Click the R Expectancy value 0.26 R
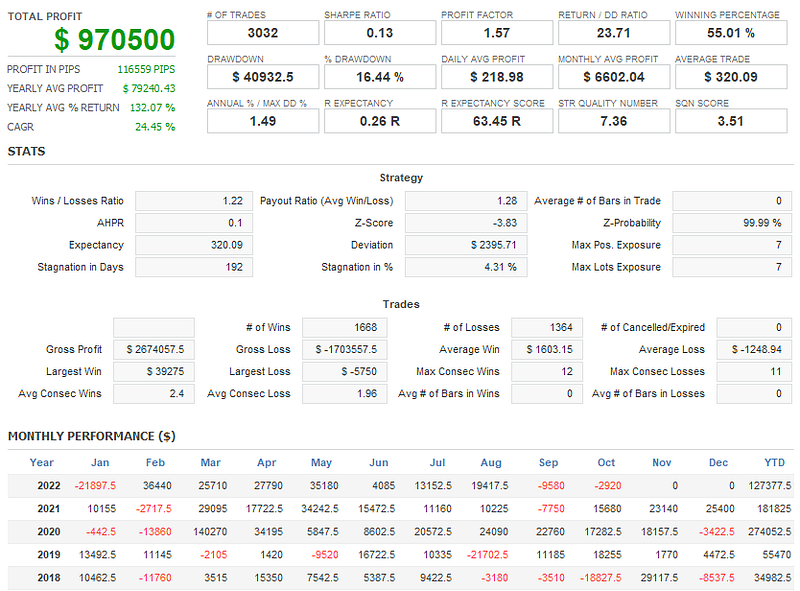Screen dimensions: 800x591 [380, 121]
